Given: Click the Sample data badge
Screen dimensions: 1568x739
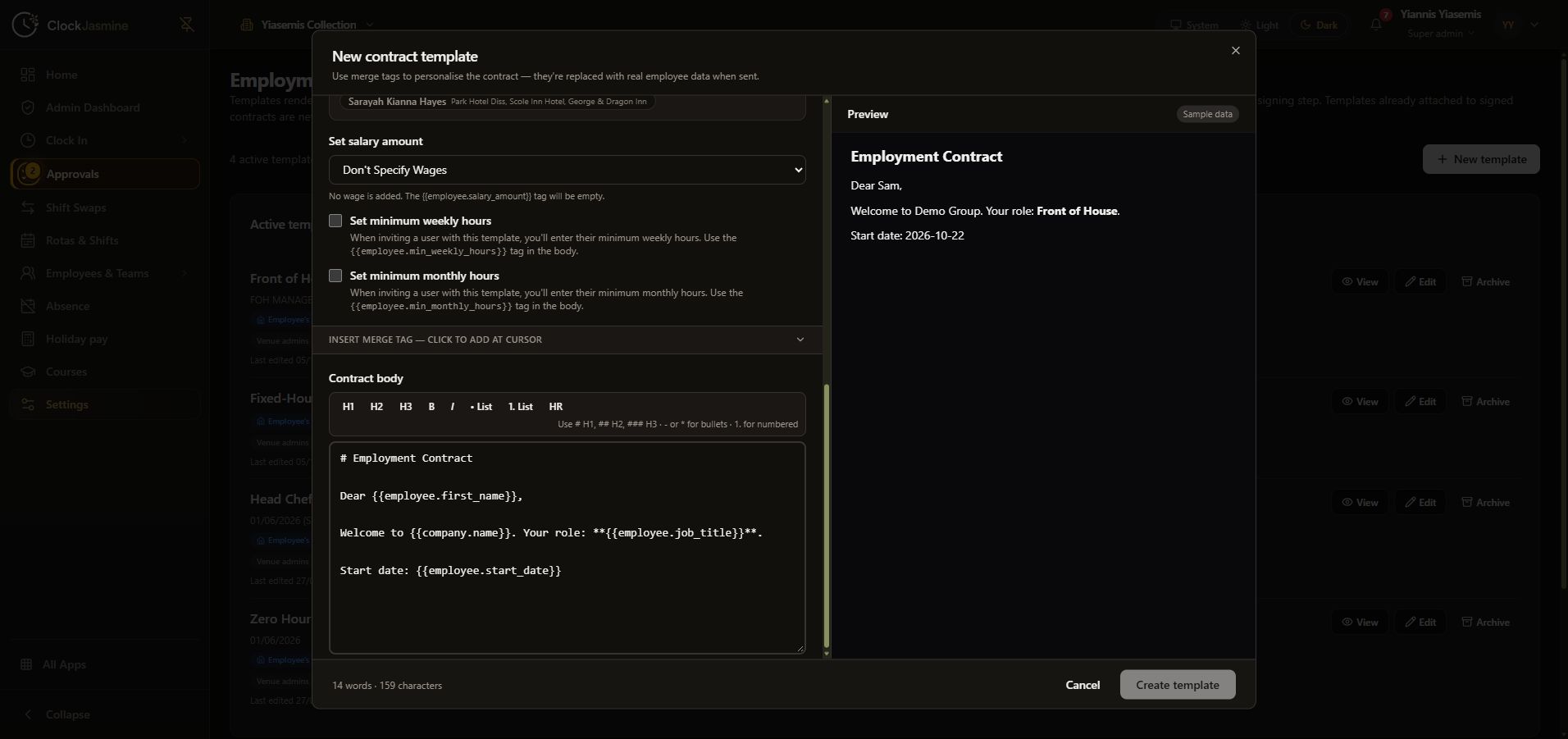Looking at the screenshot, I should coord(1207,114).
